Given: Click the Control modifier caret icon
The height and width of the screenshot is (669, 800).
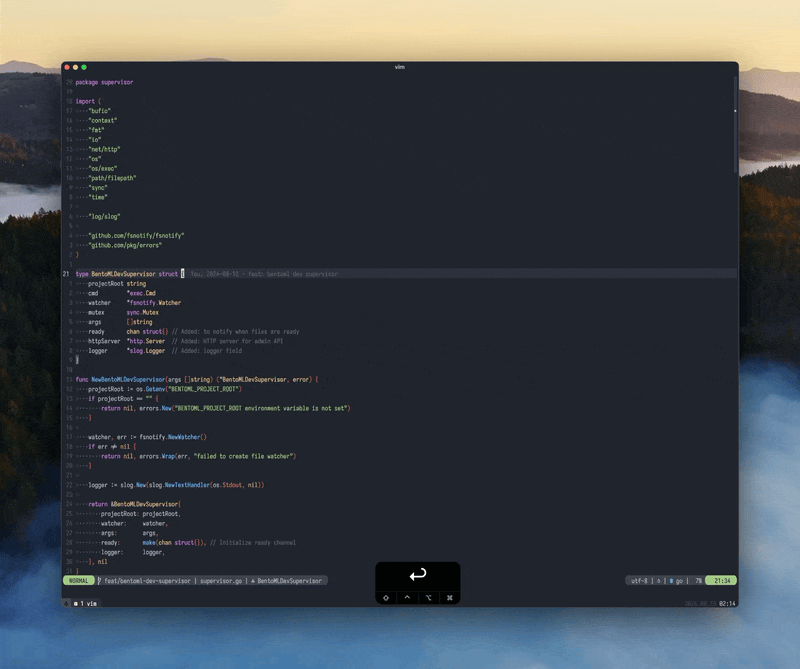Looking at the screenshot, I should tap(407, 598).
